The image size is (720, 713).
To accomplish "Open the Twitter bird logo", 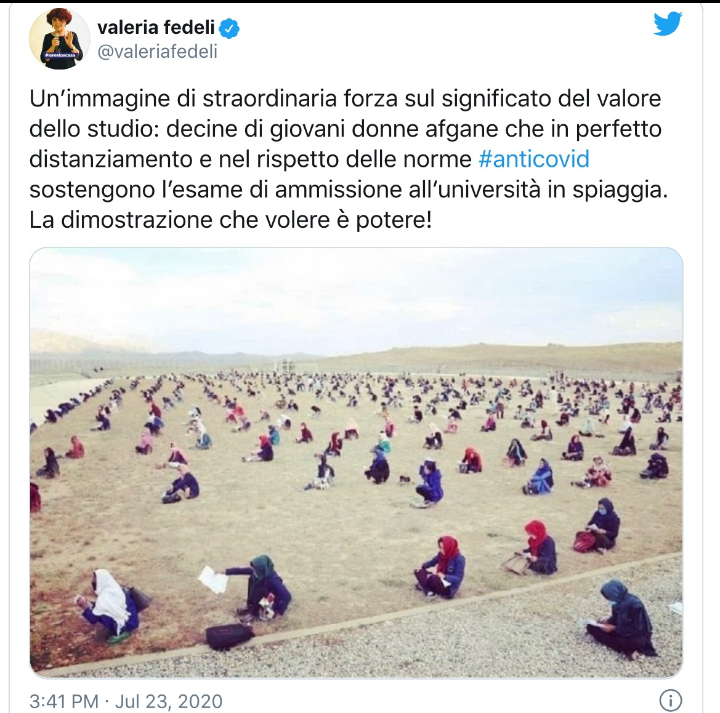I will 668,24.
